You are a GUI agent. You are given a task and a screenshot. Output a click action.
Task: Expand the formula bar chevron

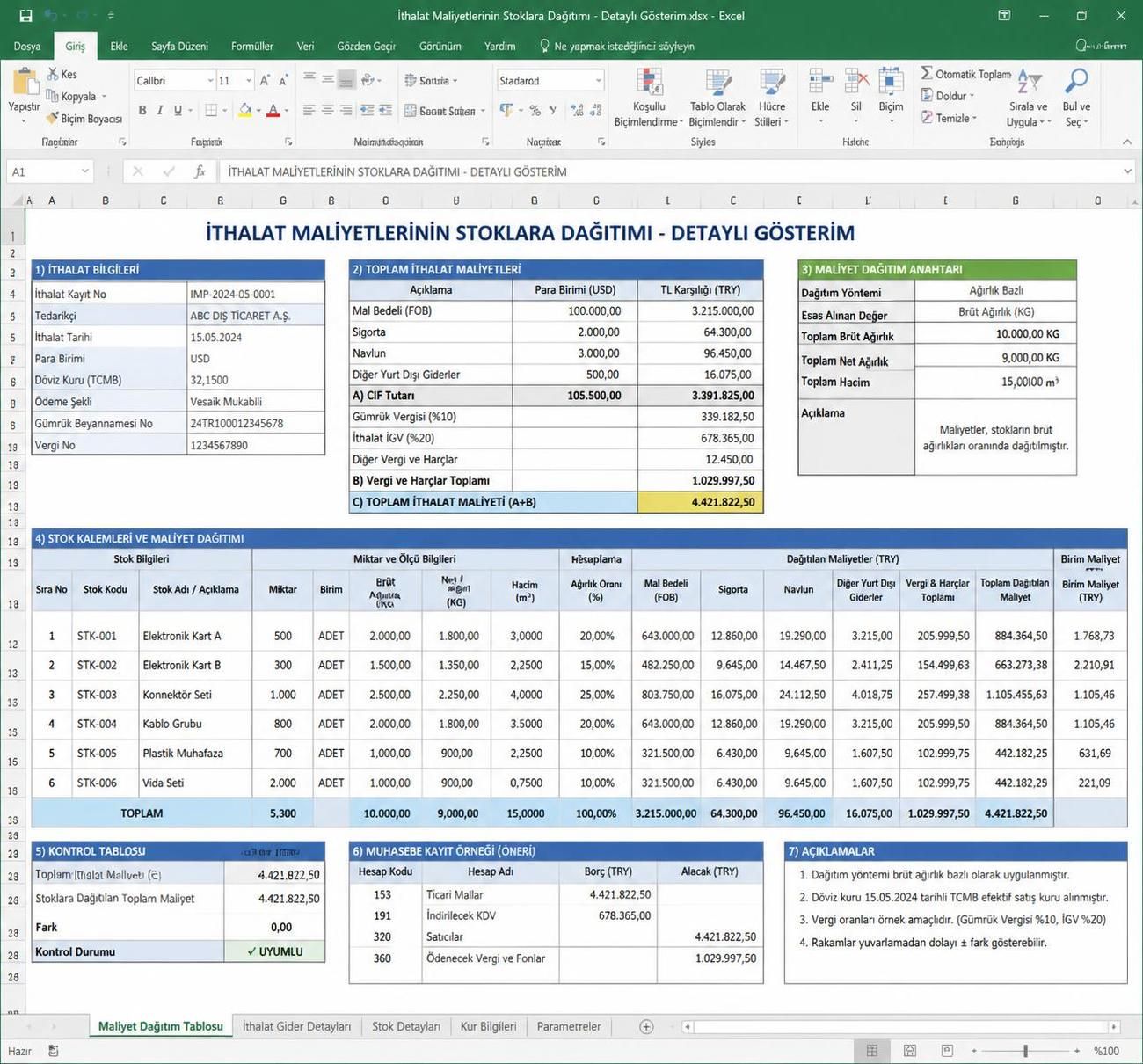click(x=1127, y=171)
